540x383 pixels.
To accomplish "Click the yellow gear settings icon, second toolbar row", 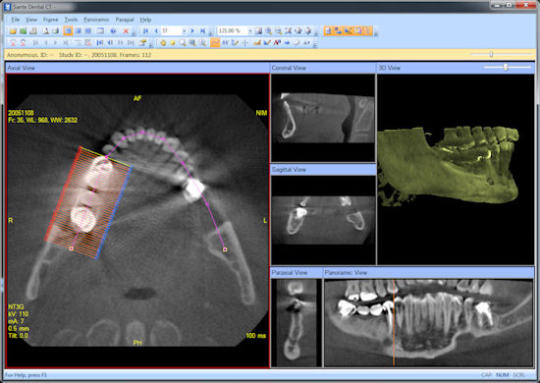I will (163, 43).
